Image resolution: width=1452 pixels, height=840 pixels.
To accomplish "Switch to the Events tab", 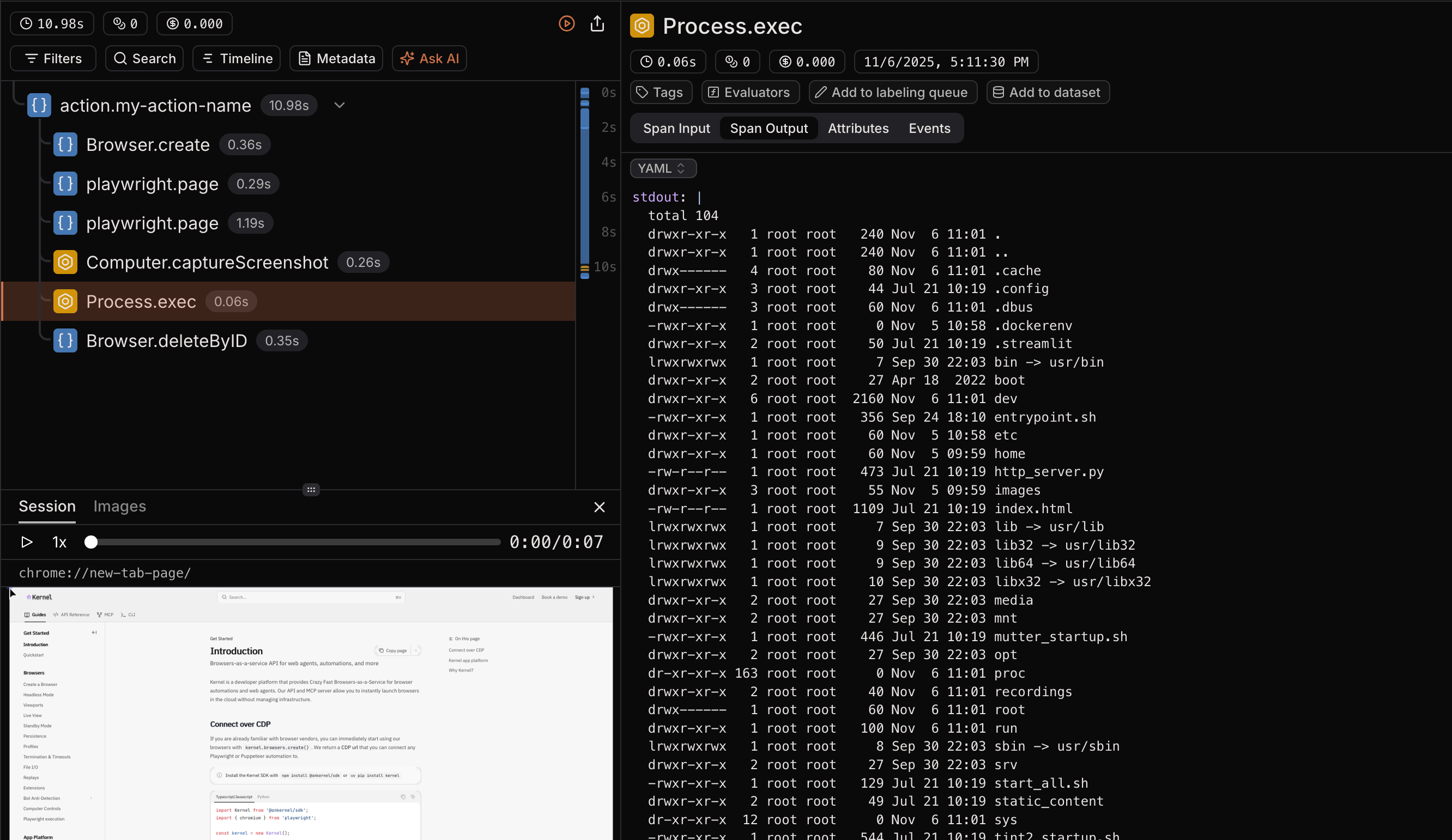I will 929,129.
